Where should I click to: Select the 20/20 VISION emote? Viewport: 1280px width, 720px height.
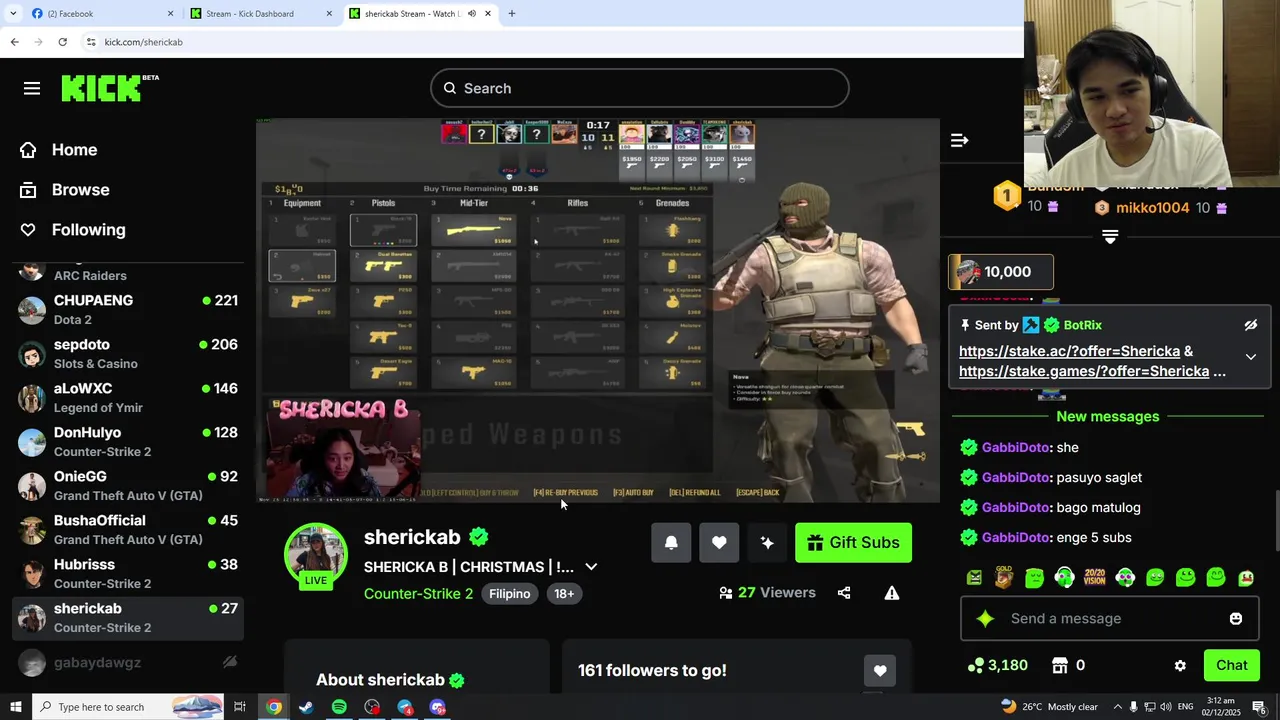point(1095,577)
